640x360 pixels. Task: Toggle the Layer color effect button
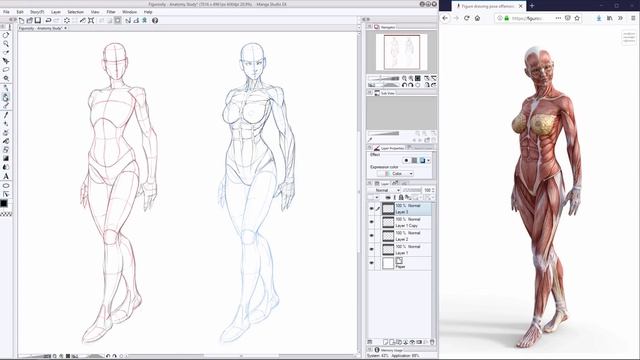coord(422,160)
